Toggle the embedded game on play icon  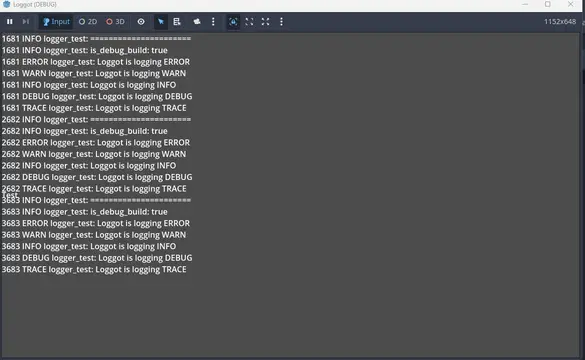(233, 22)
